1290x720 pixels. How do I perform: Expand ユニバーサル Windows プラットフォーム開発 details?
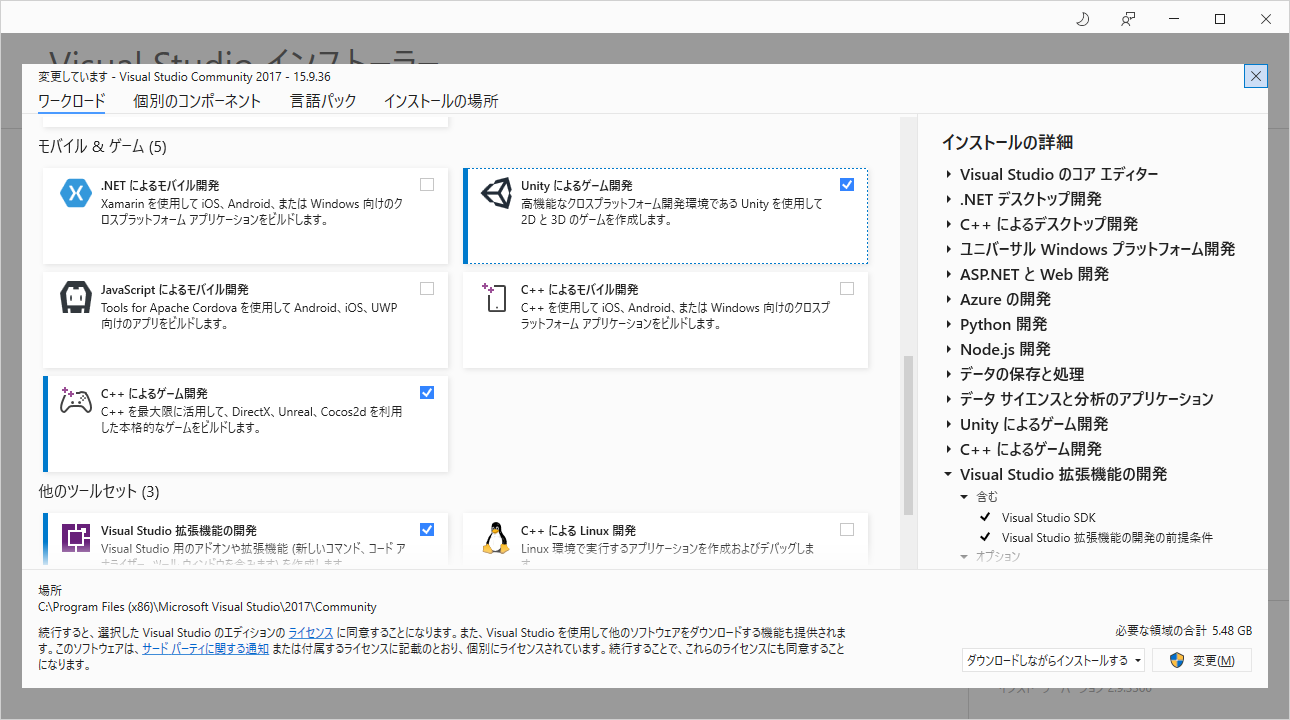coord(948,249)
